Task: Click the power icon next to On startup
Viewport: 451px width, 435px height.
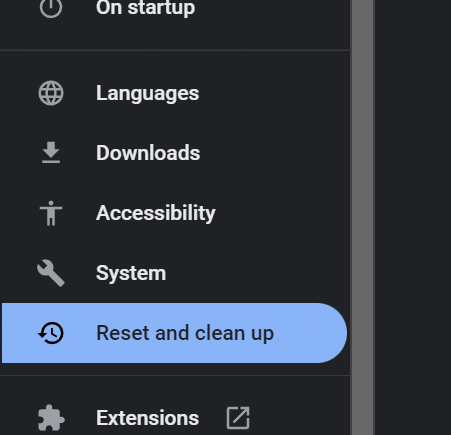Action: (x=51, y=7)
